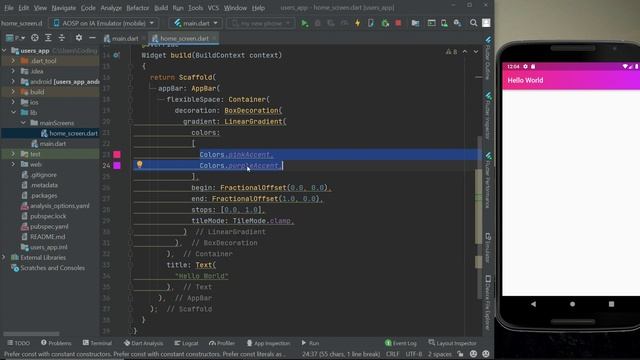
Task: Open project panel settings gear
Action: (x=79, y=38)
